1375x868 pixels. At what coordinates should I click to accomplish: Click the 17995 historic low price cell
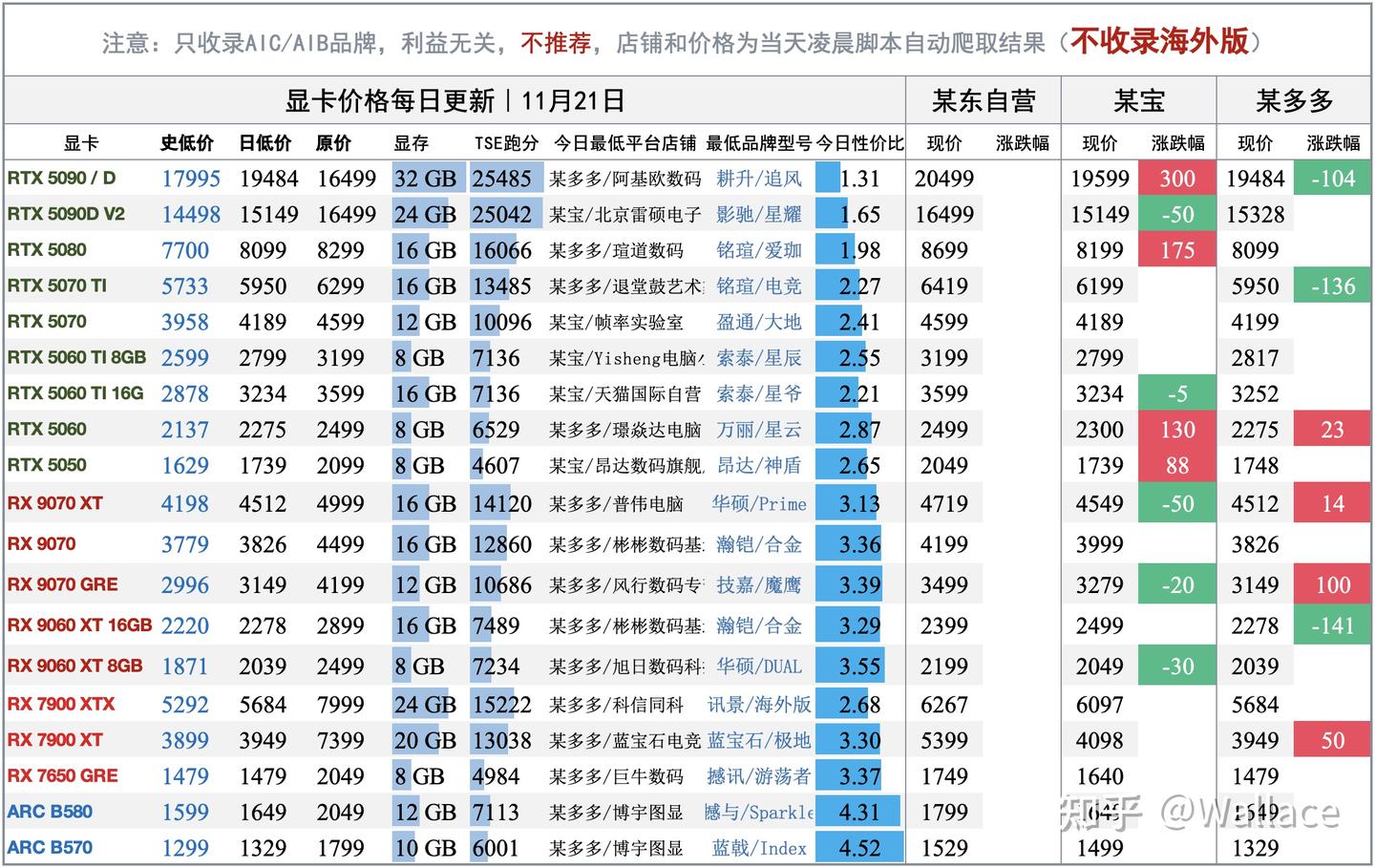(x=191, y=179)
